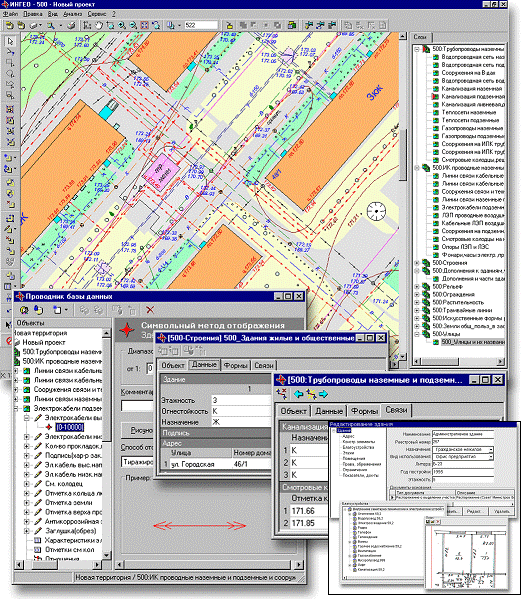Click the pencil icon beside Заглушка(обрез)
This screenshot has height=599, width=521.
38,531
